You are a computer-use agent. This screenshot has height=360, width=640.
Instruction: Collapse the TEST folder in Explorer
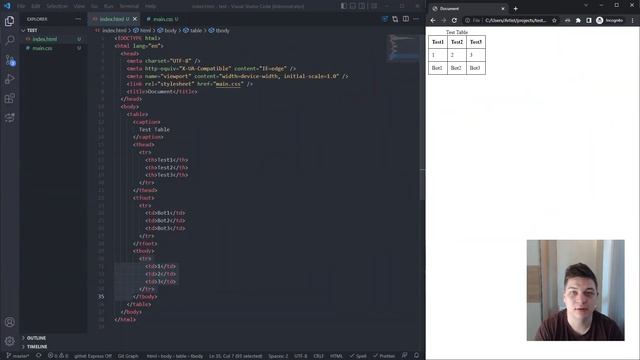53,30
